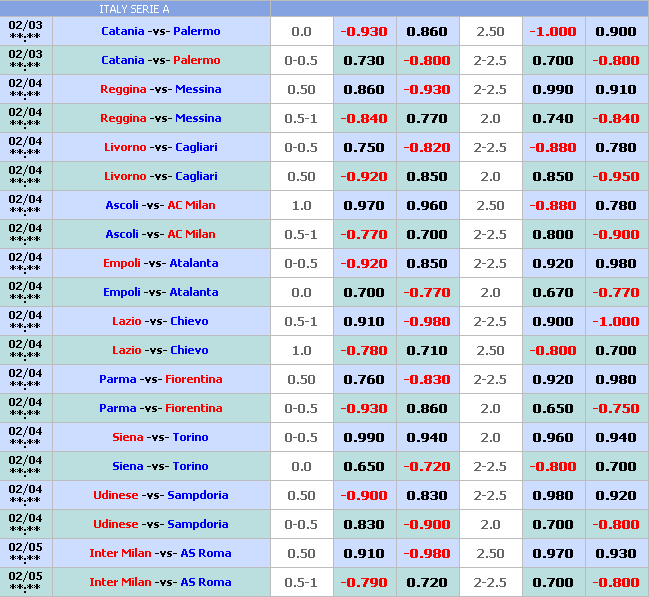This screenshot has width=649, height=597.
Task: Open Siena vs Torino row with 0.0 handicap
Action: pos(160,466)
